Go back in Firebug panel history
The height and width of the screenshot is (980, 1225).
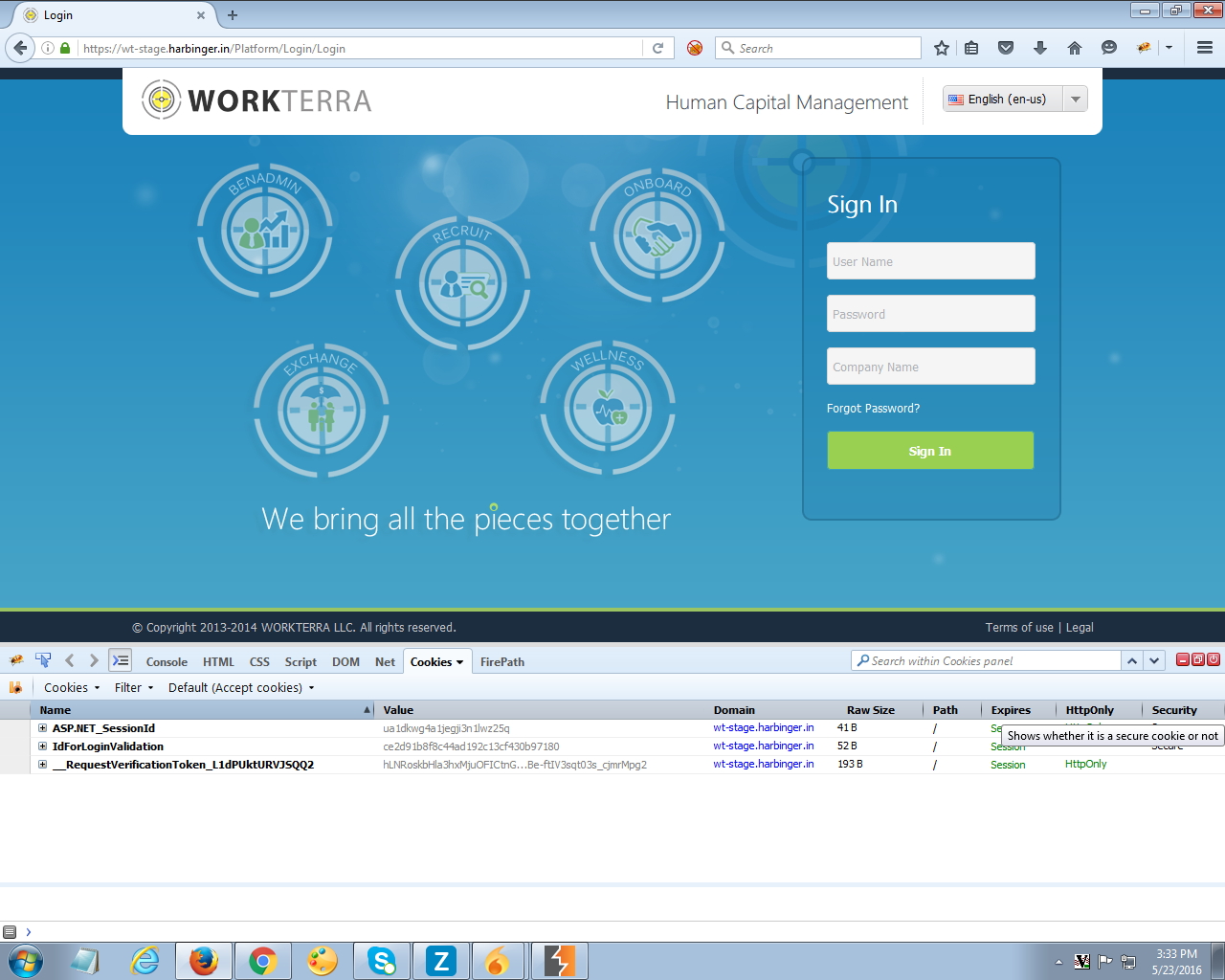69,660
